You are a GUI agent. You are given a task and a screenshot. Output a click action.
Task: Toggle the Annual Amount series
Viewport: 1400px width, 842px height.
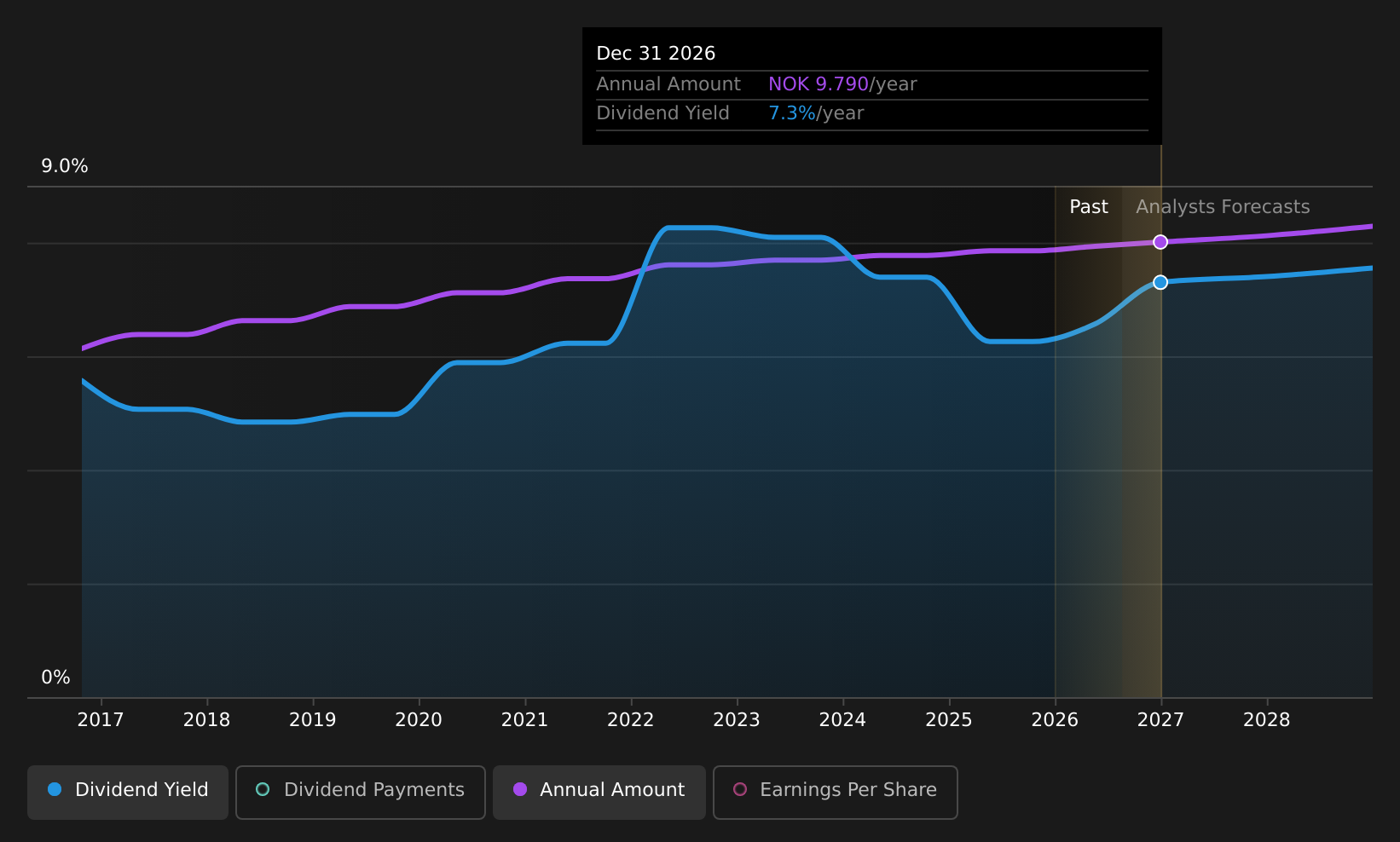pyautogui.click(x=599, y=792)
